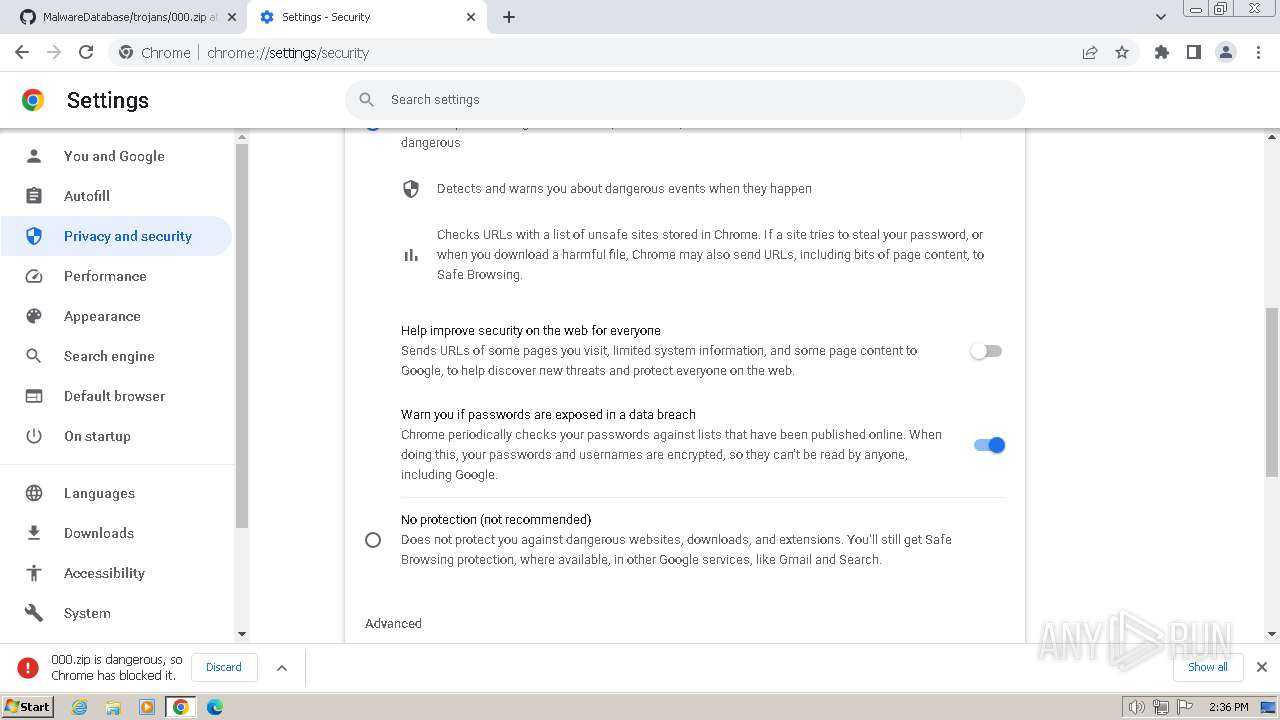This screenshot has width=1280, height=720.
Task: Open the System settings section
Action: [x=116, y=613]
